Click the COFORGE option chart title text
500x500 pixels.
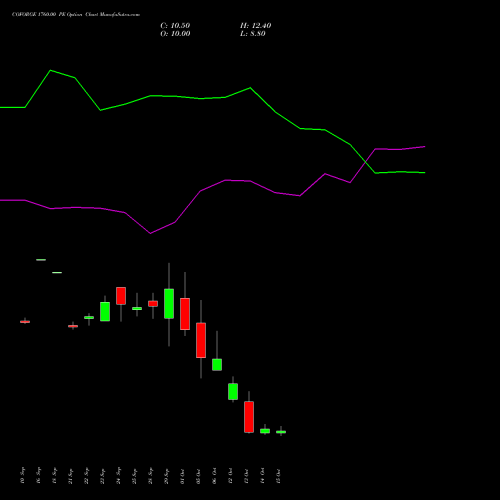(x=76, y=15)
